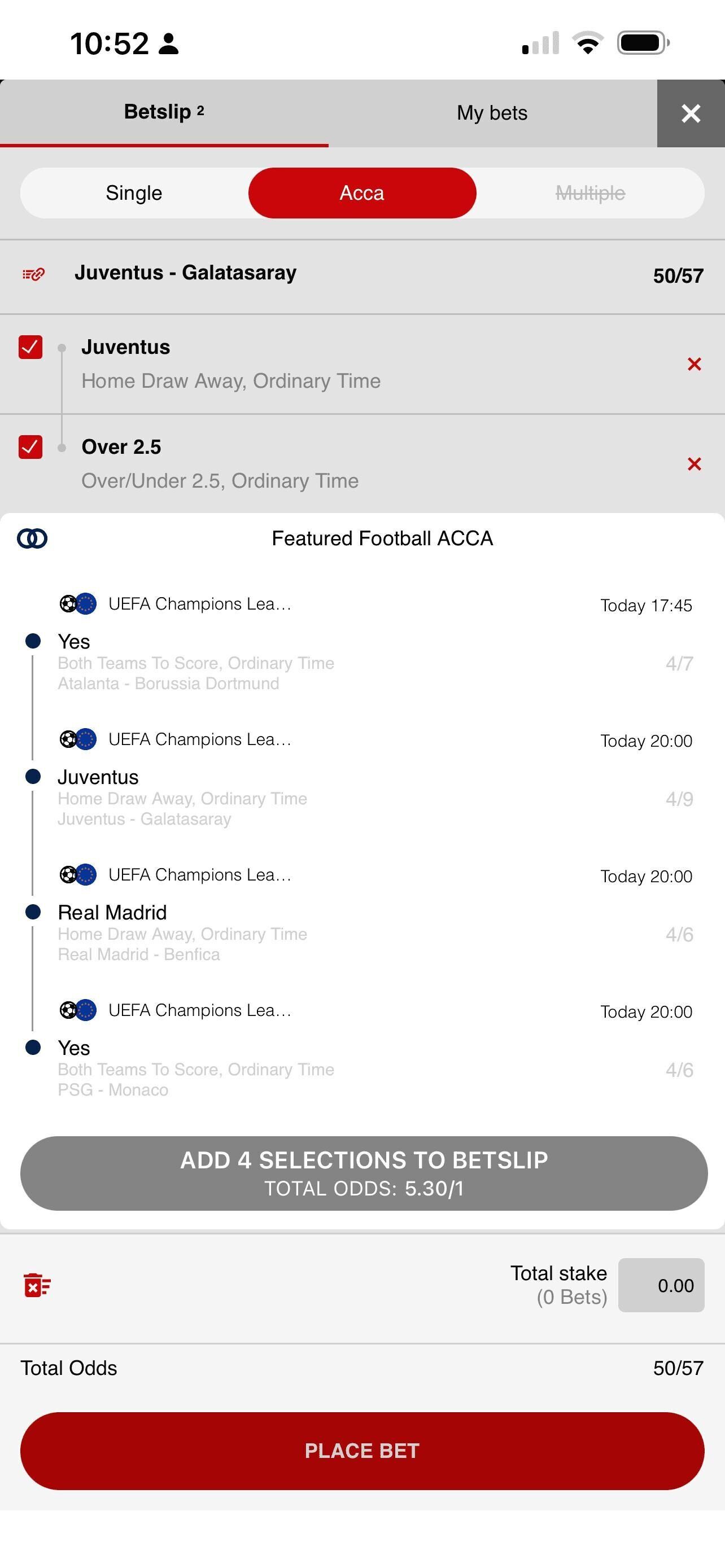Tap the Champions League icon for PSG - Monaco
This screenshot has width=725, height=1568.
(78, 1010)
